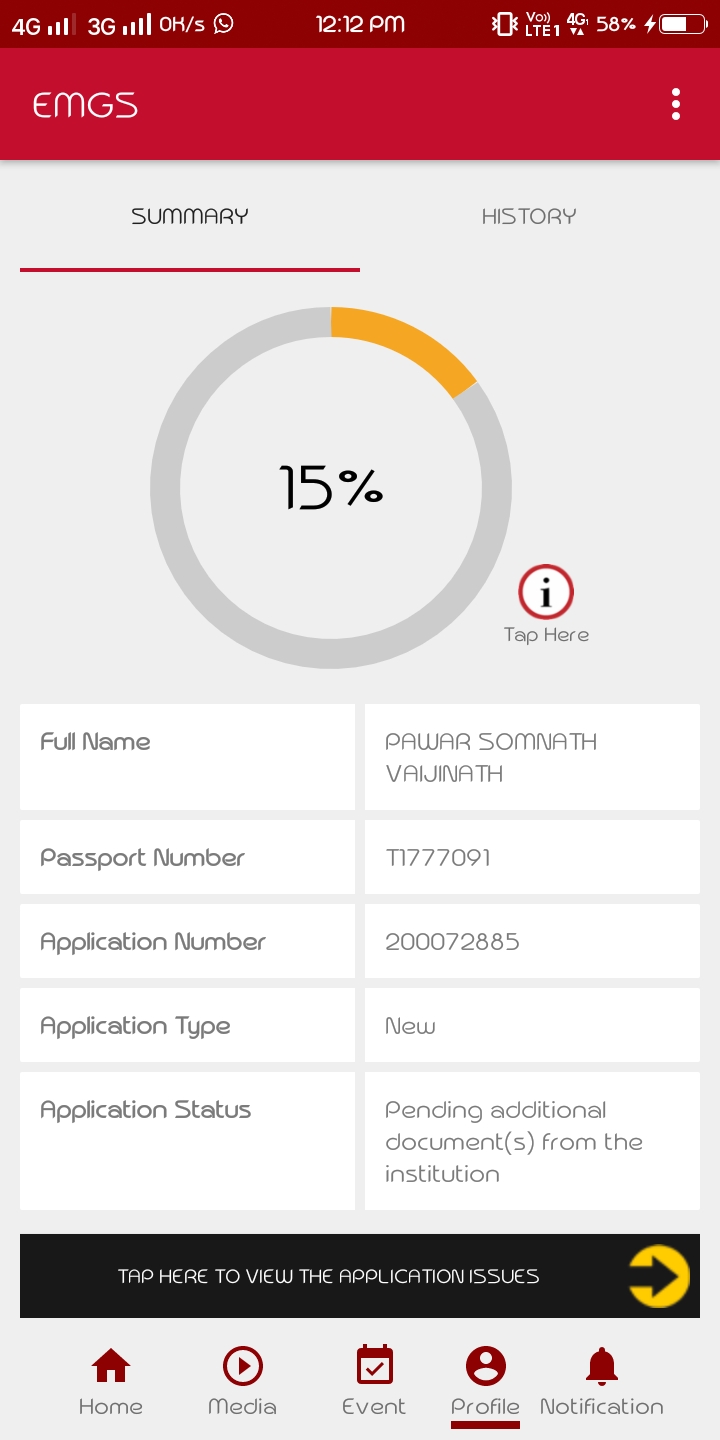Open the three-dot overflow menu

676,104
